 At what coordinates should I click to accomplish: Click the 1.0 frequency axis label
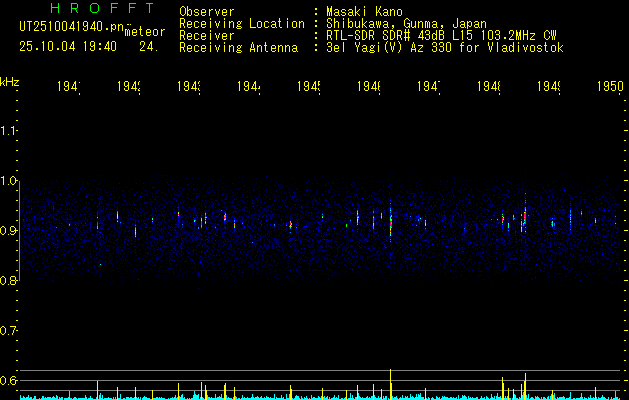[9, 181]
